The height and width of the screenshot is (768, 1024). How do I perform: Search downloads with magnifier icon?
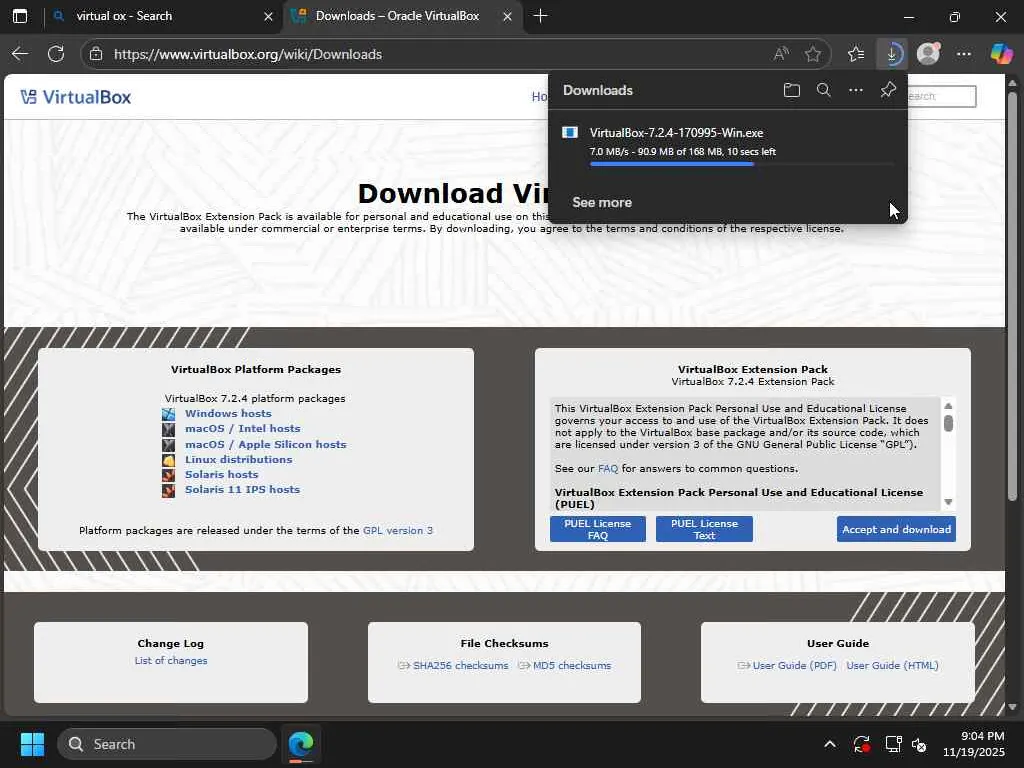(x=824, y=90)
